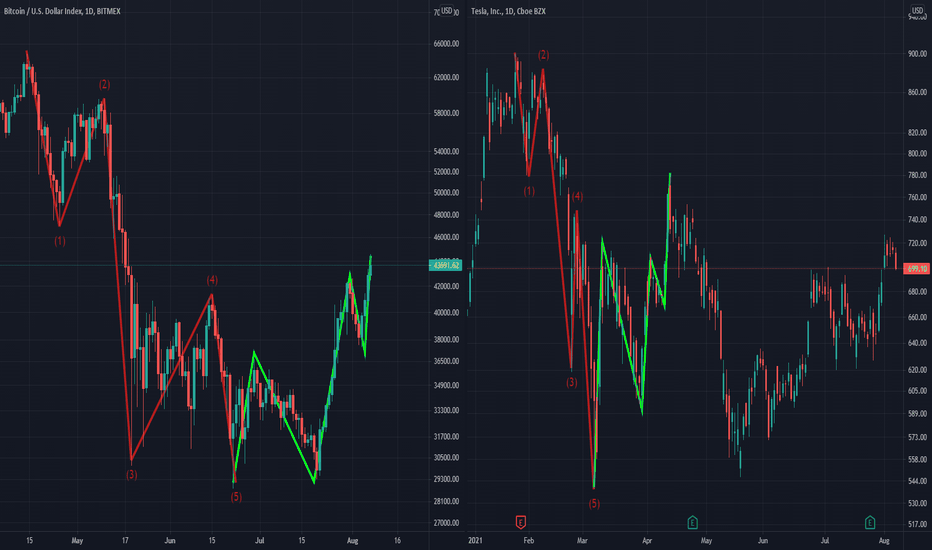Select wave label (2) on Bitcoin chart
The image size is (932, 550).
[104, 84]
